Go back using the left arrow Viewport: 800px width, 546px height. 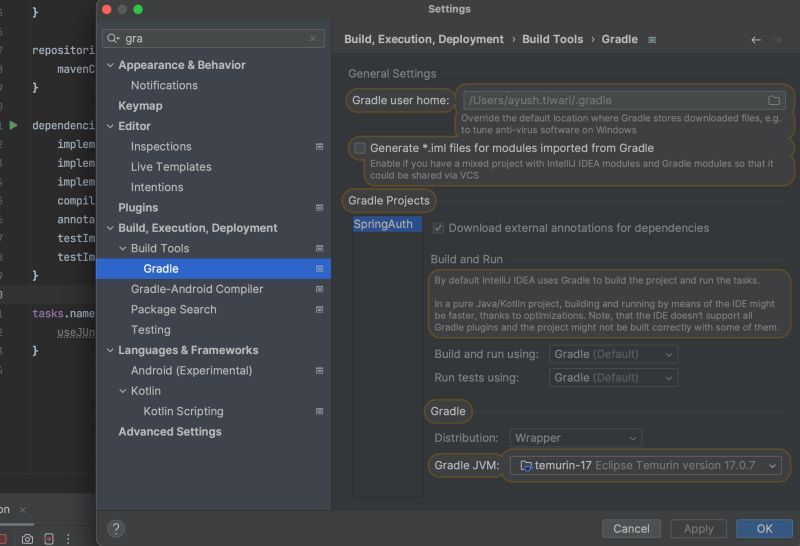click(756, 39)
